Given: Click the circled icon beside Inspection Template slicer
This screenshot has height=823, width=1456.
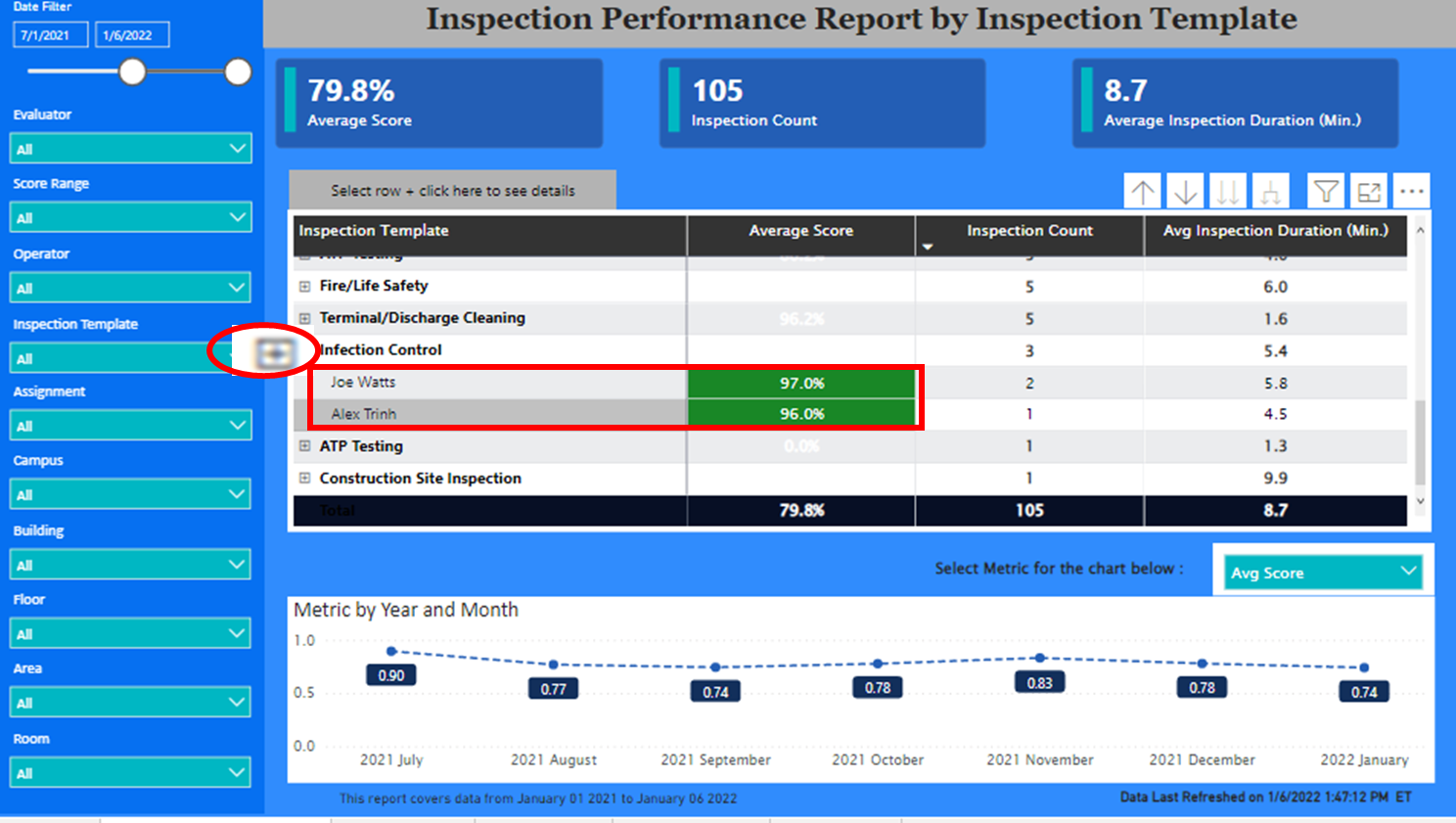Looking at the screenshot, I should (271, 349).
